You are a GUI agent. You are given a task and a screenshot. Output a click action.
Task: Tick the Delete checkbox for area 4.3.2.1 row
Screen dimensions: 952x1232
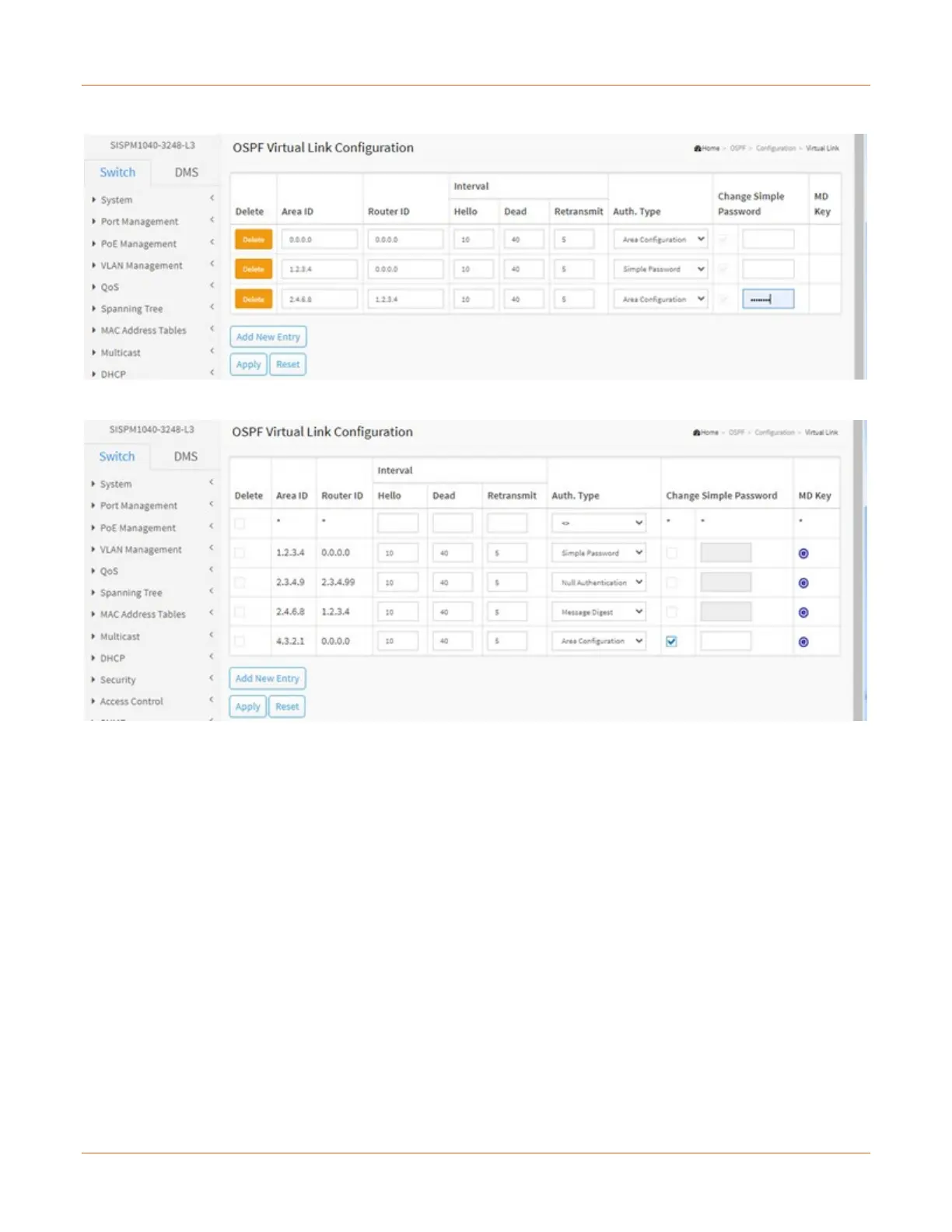pos(240,642)
